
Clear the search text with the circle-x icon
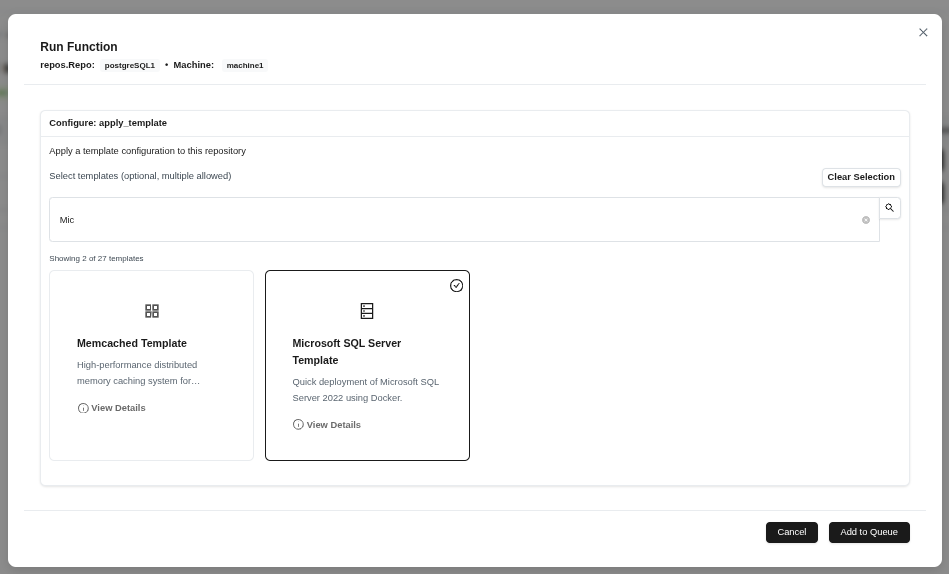pyautogui.click(x=866, y=220)
